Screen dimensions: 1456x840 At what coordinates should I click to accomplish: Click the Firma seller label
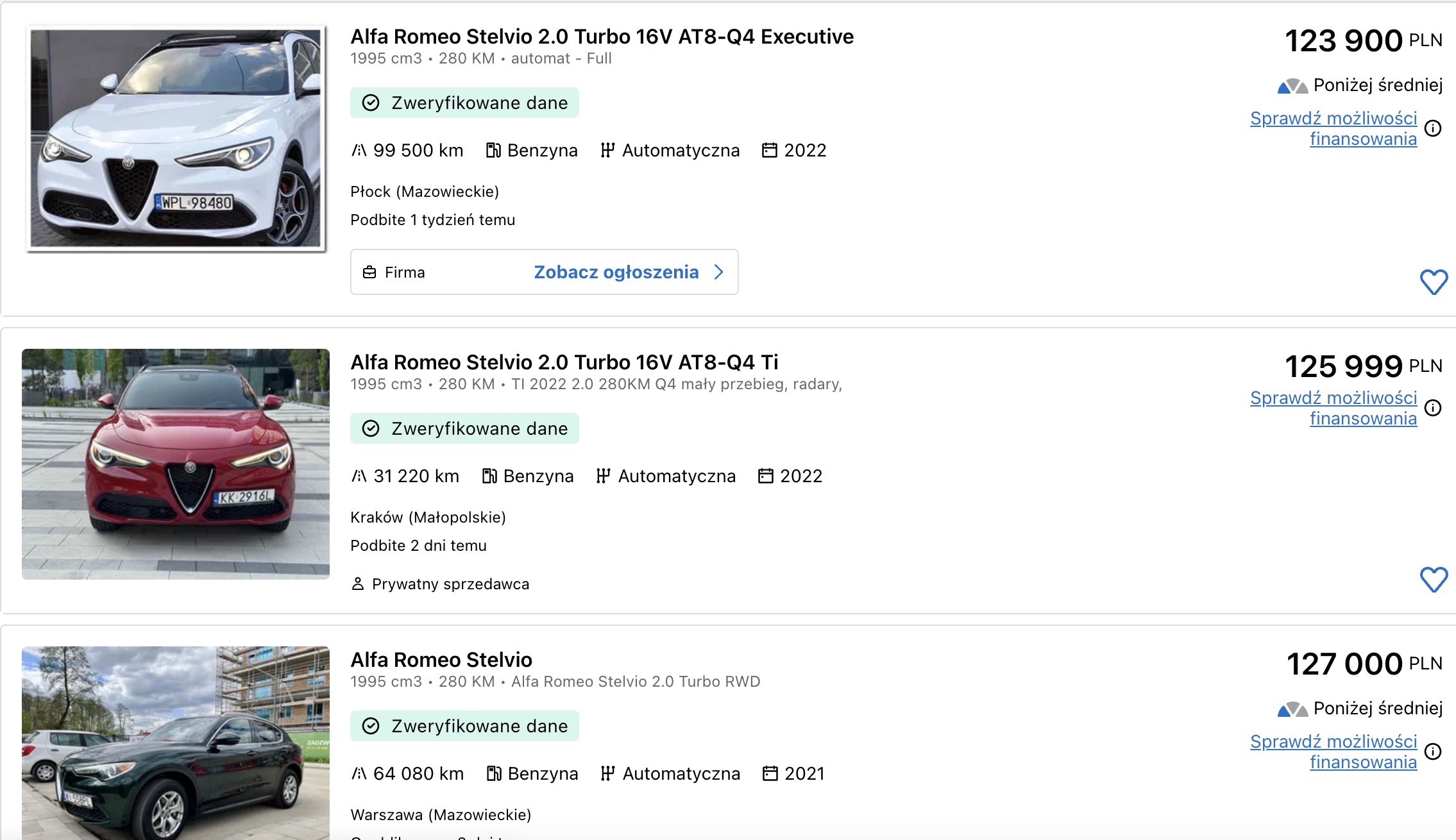coord(405,273)
